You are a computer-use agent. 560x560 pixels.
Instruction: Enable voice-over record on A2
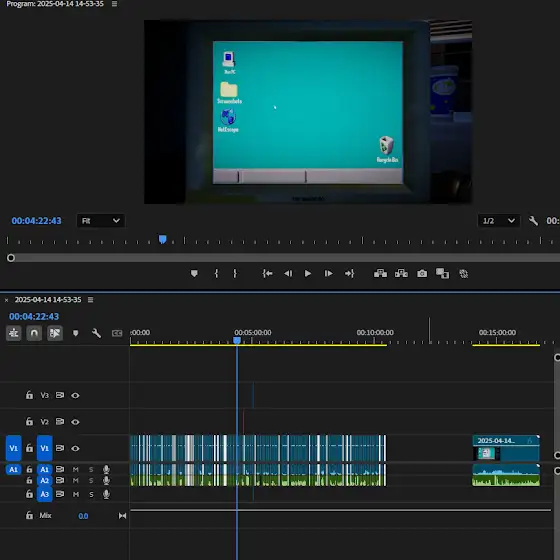106,481
